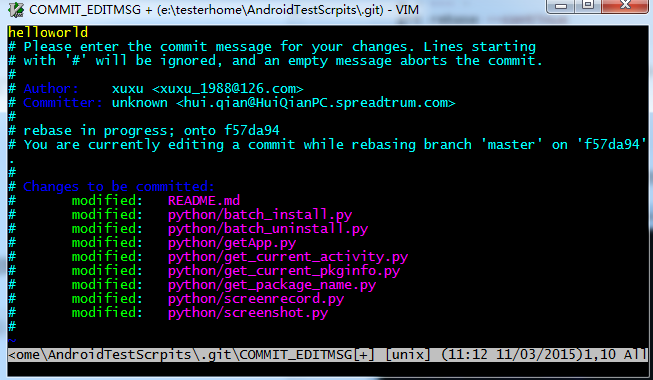The width and height of the screenshot is (653, 380).
Task: Click python/screenrecord.py entry
Action: tap(256, 299)
